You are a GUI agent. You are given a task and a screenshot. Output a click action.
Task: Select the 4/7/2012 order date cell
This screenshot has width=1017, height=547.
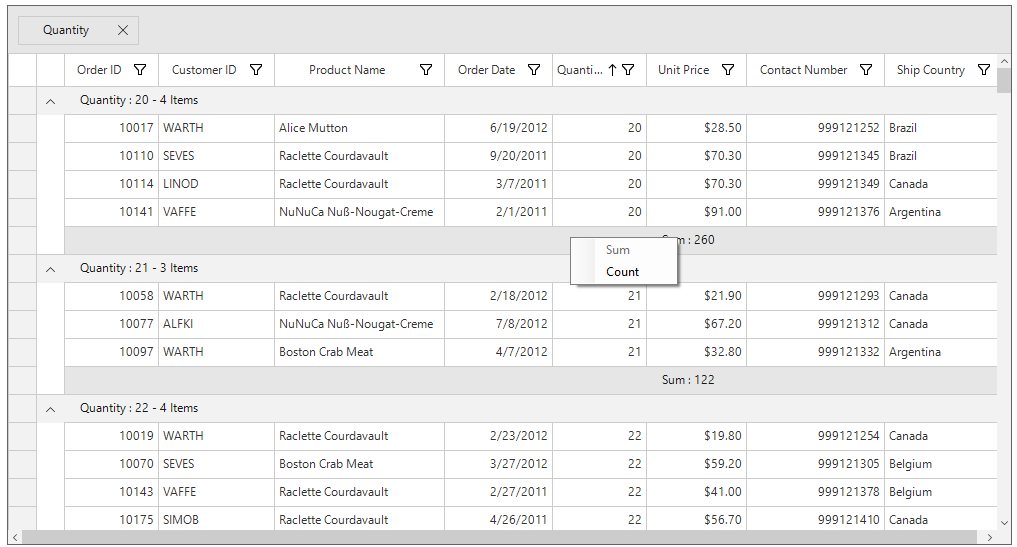click(x=498, y=352)
